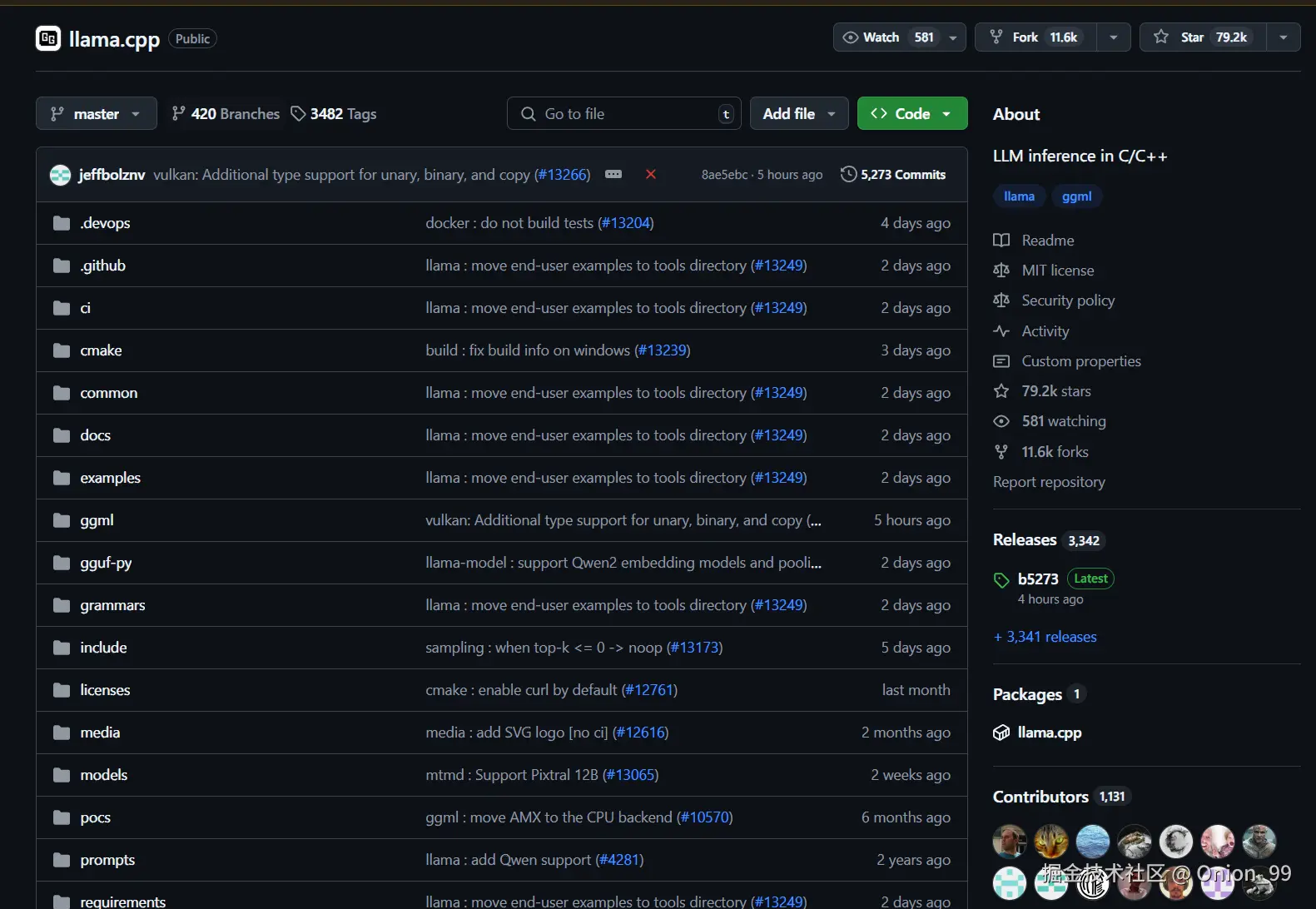This screenshot has height=909, width=1316.
Task: Open the pocs folder
Action: click(95, 817)
